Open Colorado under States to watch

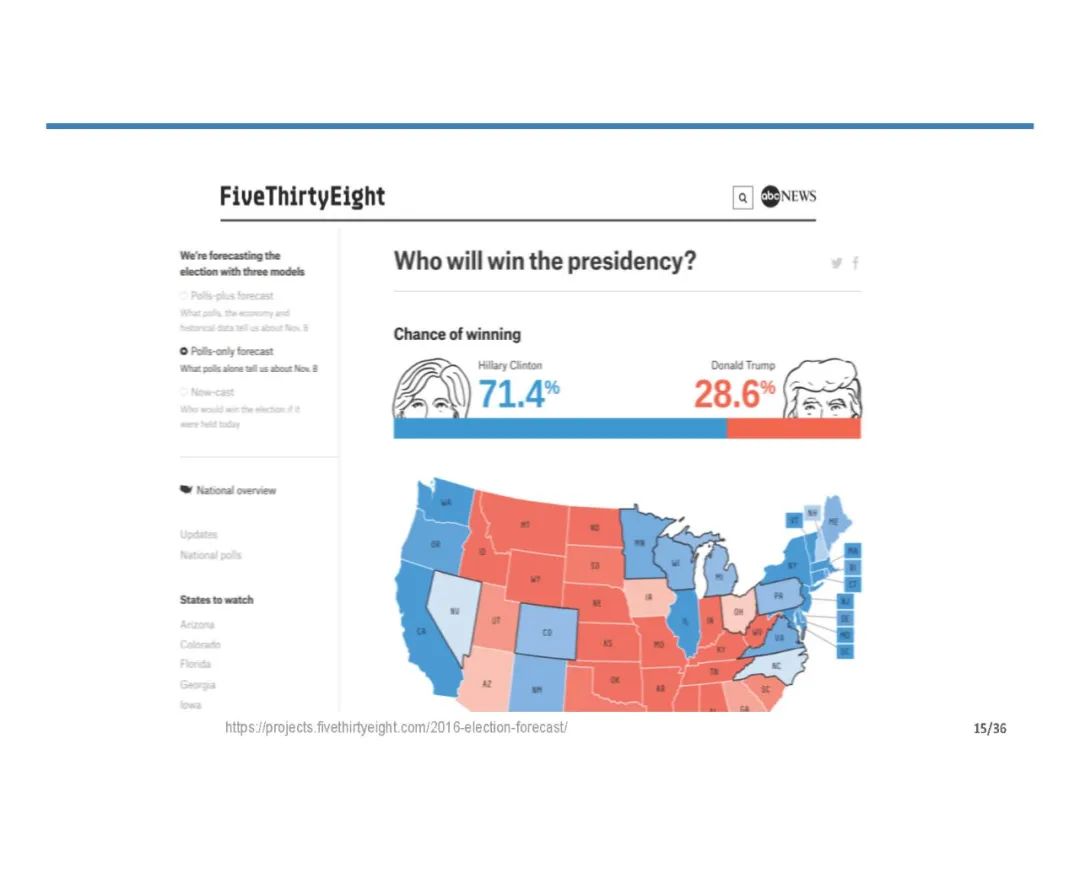[200, 645]
